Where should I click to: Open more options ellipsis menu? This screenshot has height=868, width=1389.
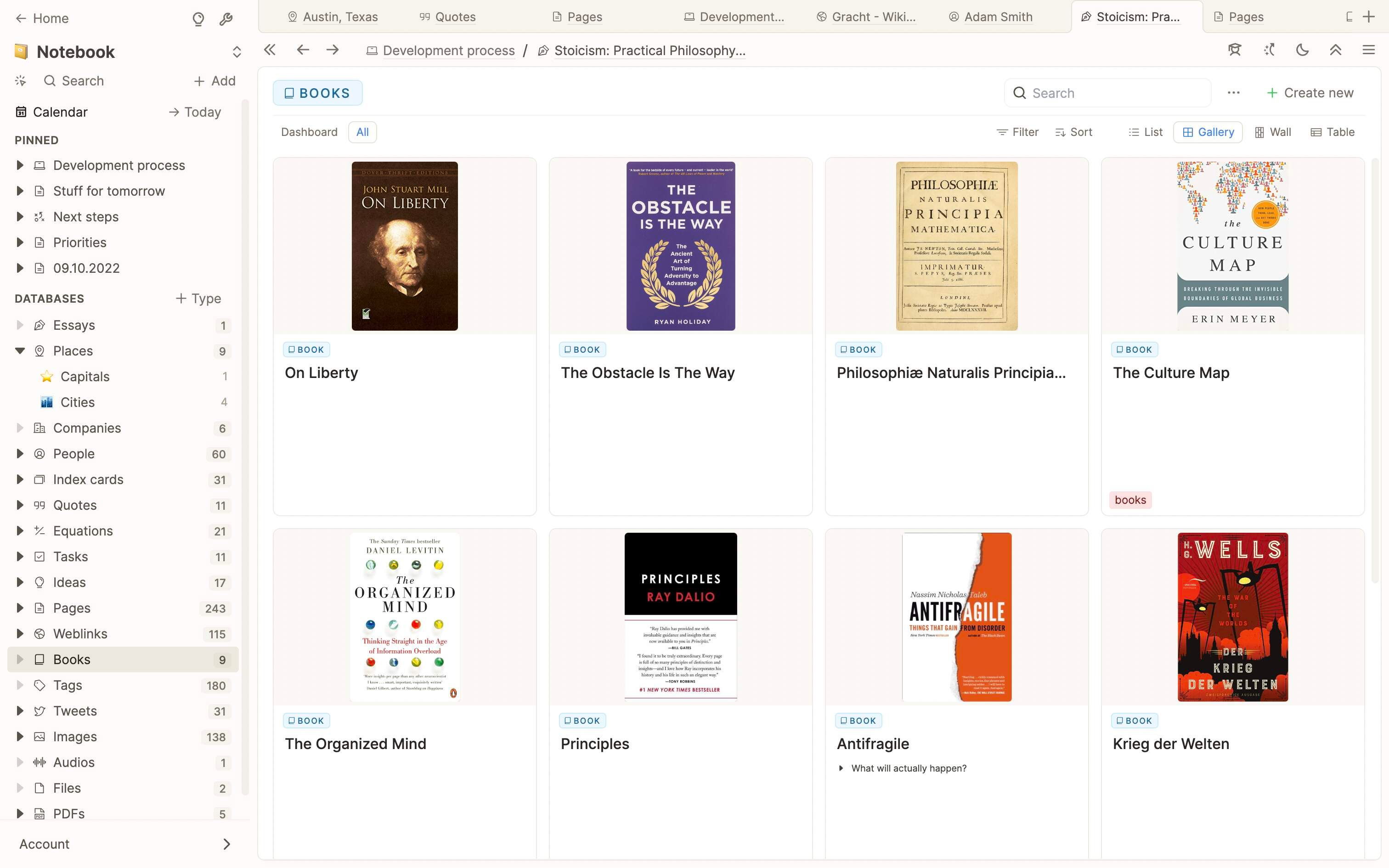click(x=1233, y=93)
